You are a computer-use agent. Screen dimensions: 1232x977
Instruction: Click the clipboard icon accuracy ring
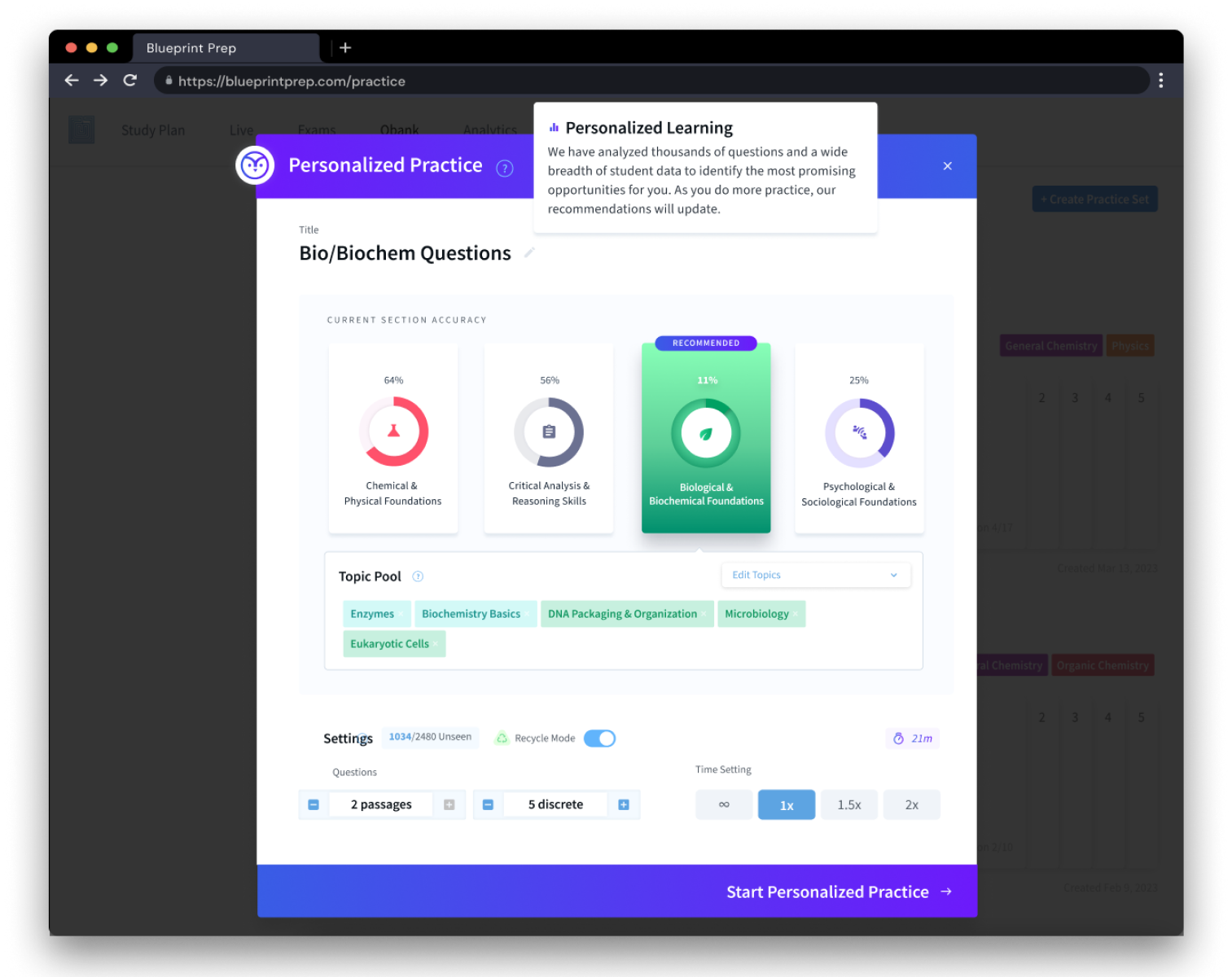tap(549, 432)
